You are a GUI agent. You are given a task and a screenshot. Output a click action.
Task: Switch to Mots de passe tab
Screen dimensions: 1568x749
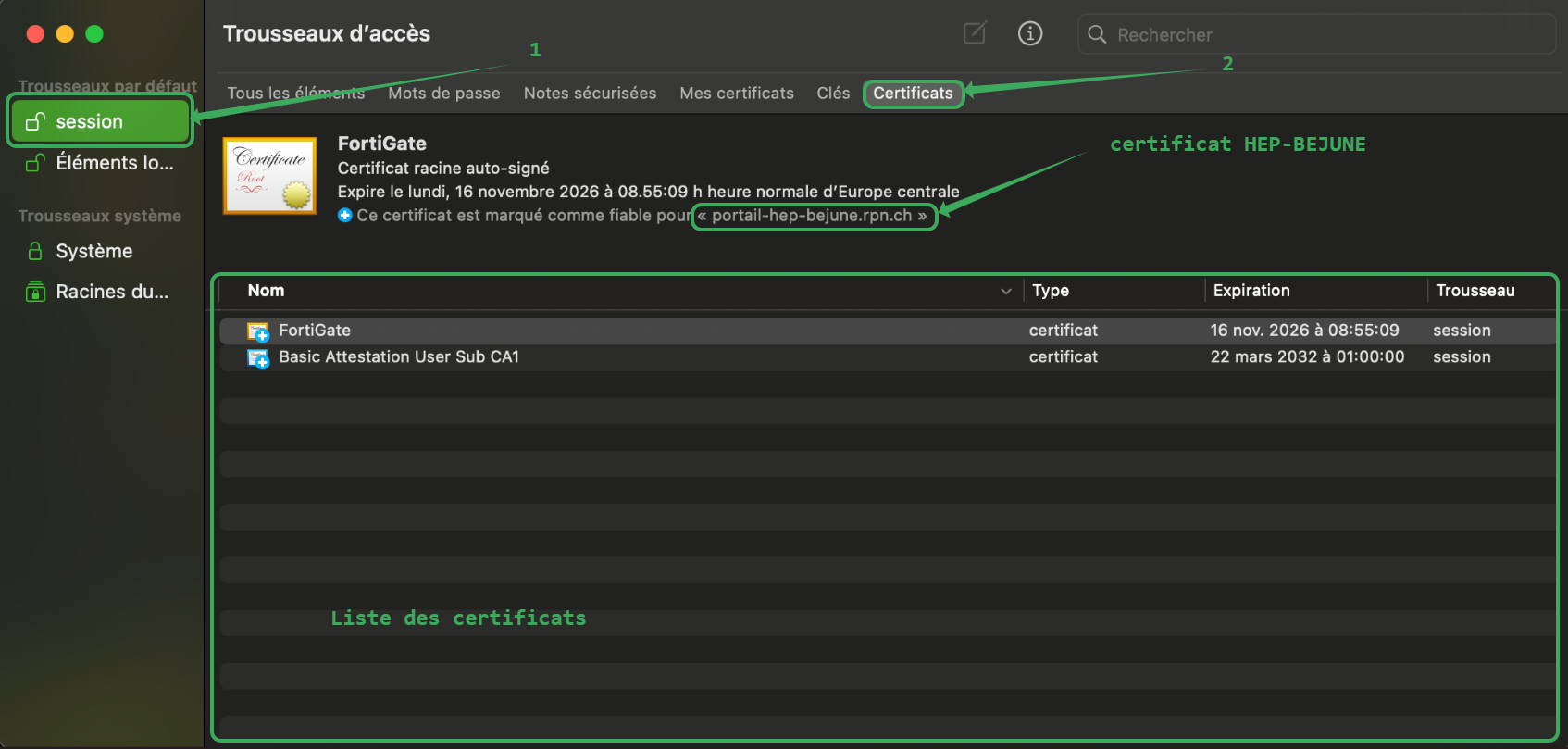pos(444,93)
